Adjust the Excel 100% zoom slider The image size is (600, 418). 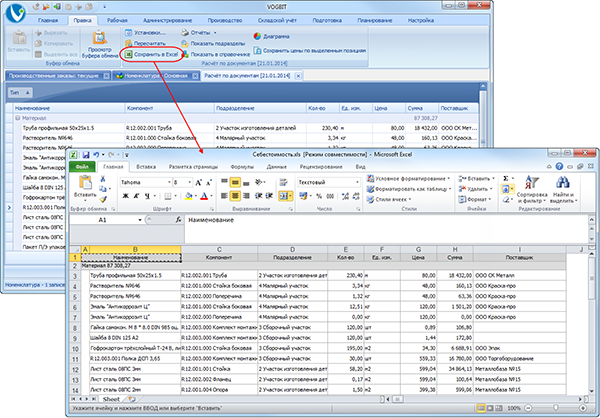click(556, 408)
